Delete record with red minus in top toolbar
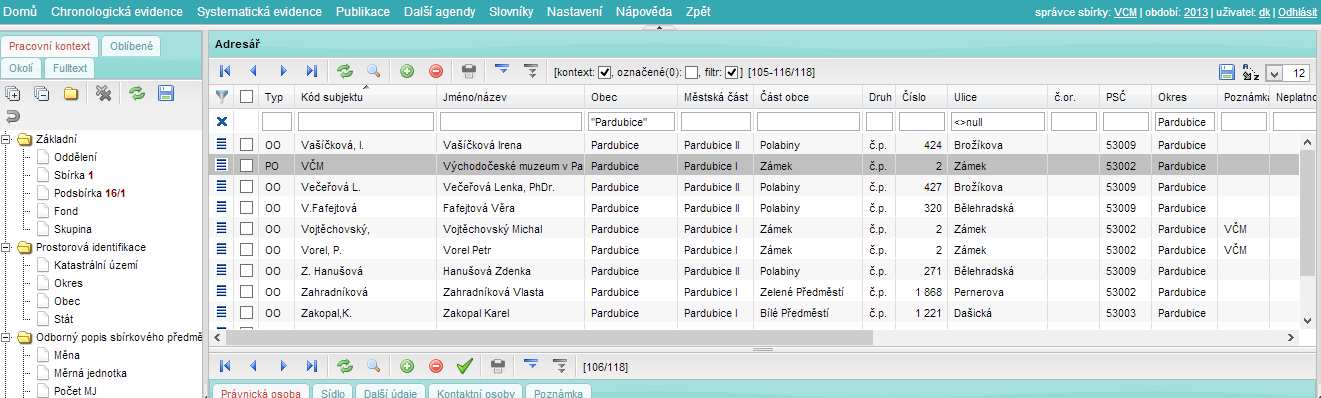The image size is (1321, 398). [435, 72]
